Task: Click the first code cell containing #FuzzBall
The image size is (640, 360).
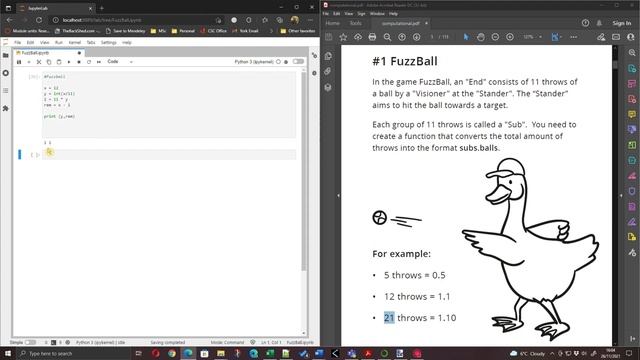Action: 169,105
